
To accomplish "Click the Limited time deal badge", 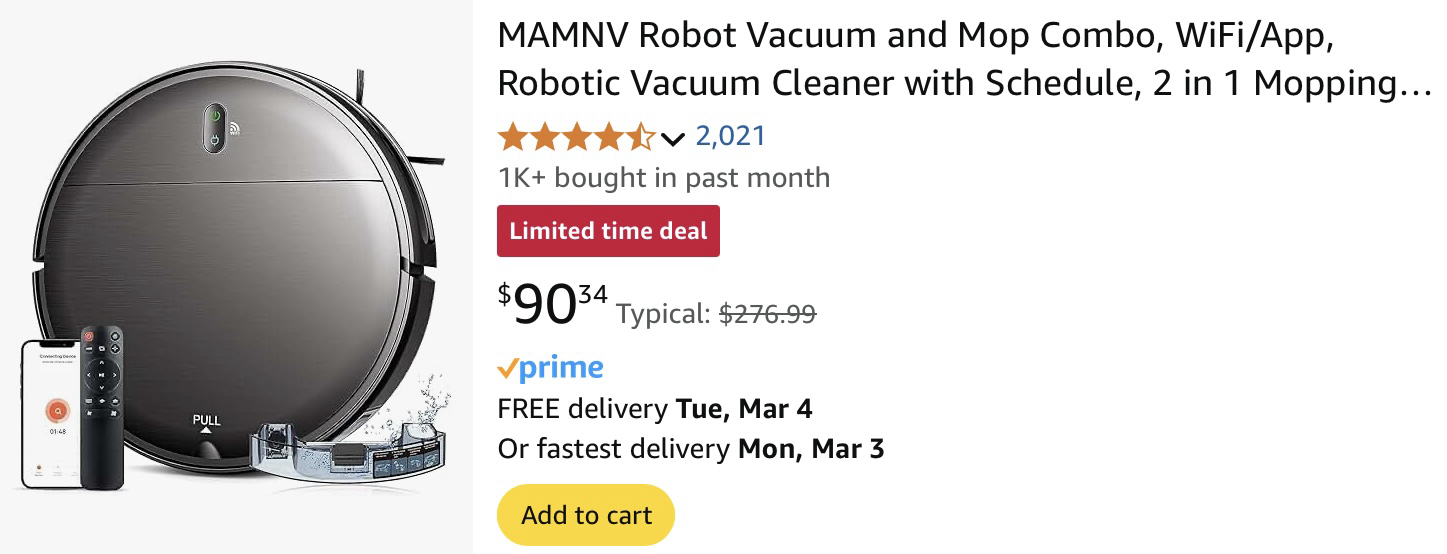I will point(608,231).
